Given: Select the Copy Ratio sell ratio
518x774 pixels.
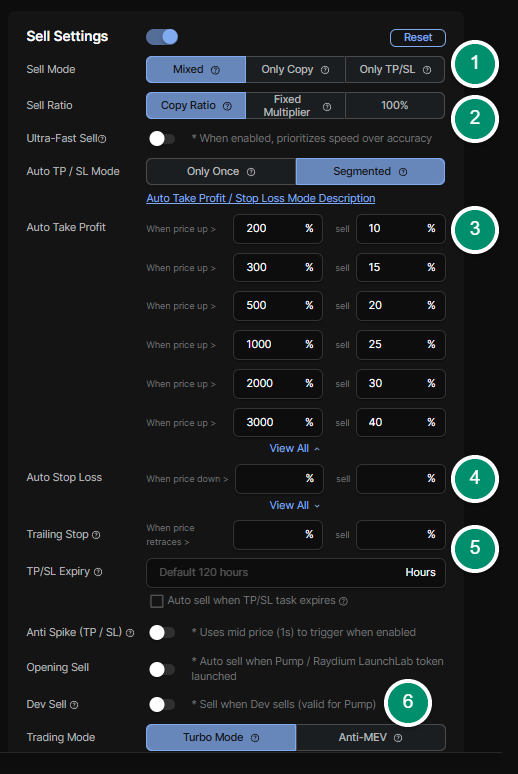Looking at the screenshot, I should coord(196,106).
